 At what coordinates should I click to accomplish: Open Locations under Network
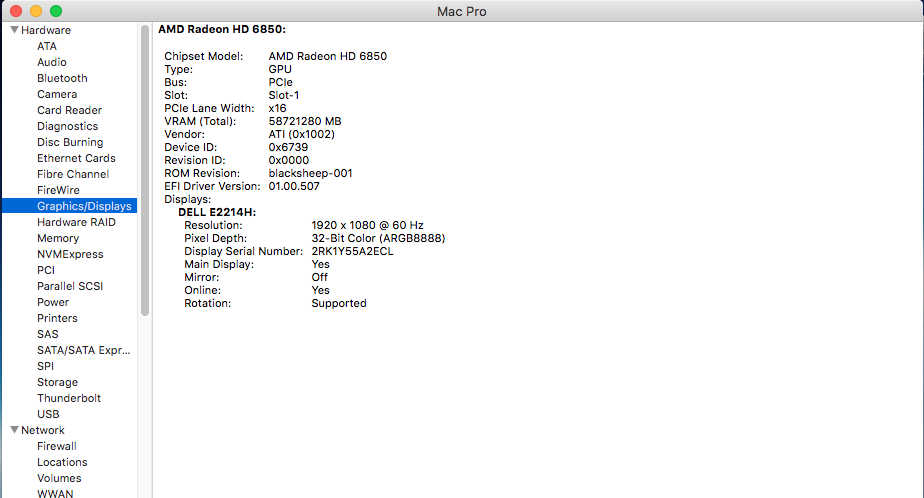[62, 462]
